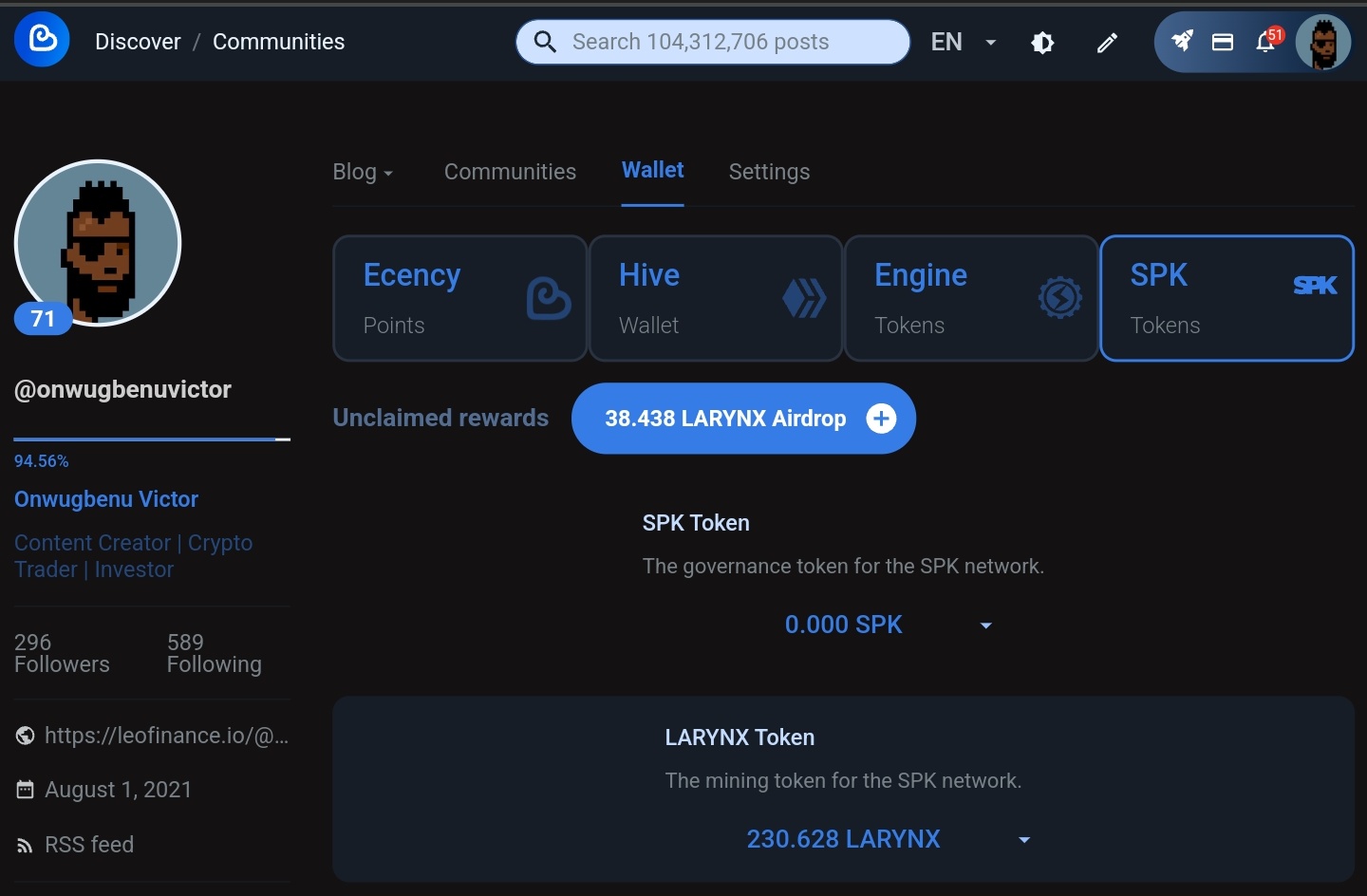Expand the EN language dropdown
The height and width of the screenshot is (896, 1367).
click(964, 42)
